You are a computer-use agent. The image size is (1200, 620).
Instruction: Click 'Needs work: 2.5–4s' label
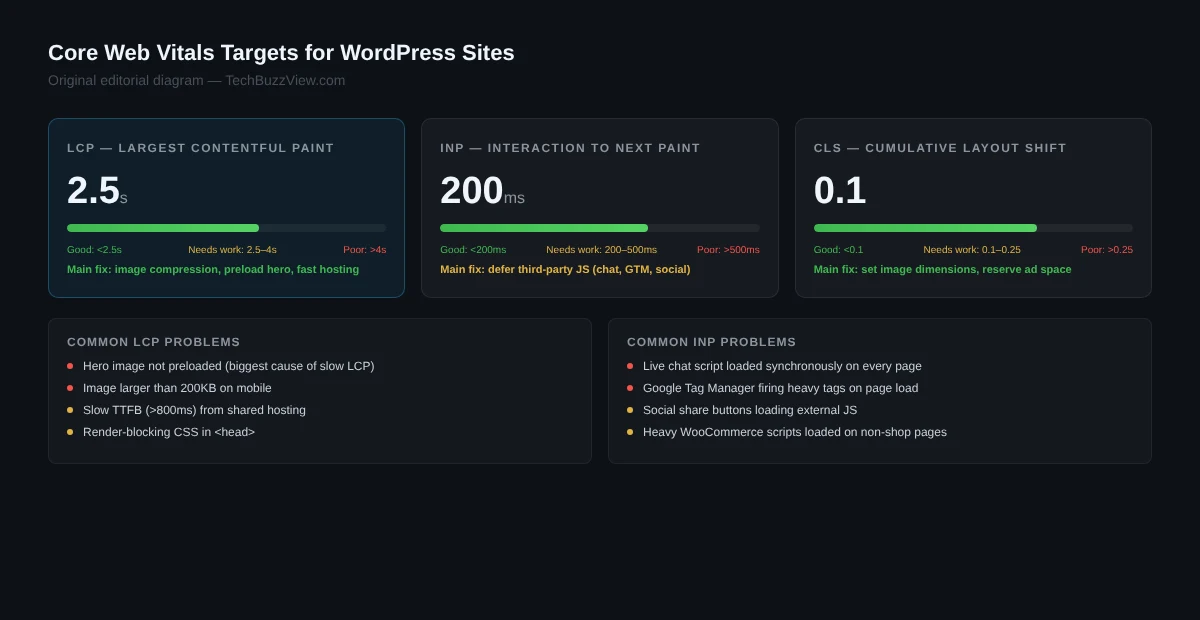pos(232,250)
